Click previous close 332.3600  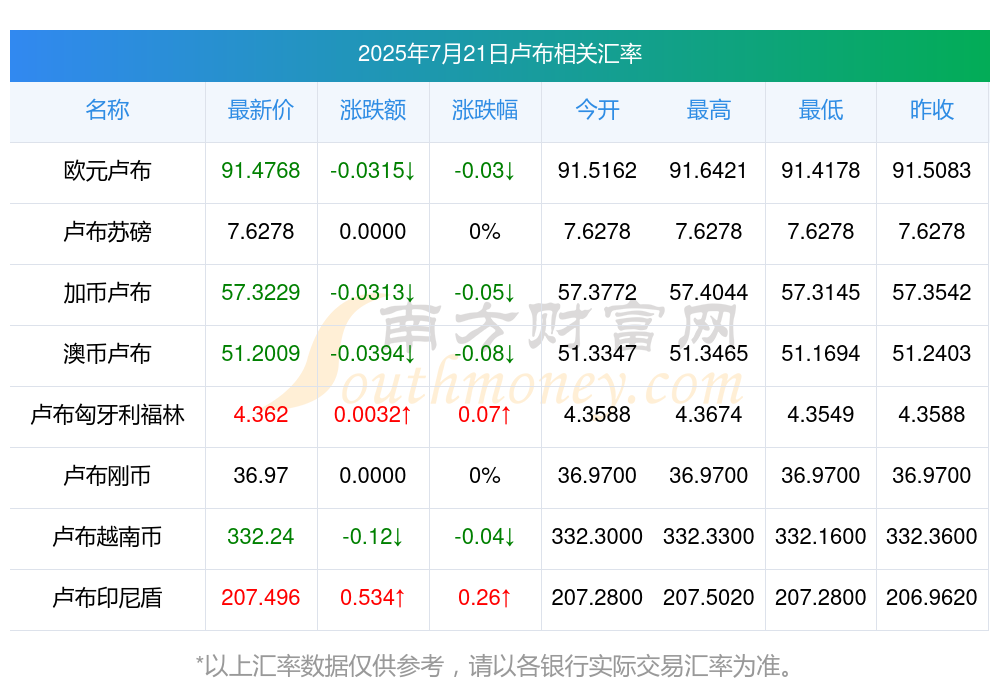pyautogui.click(x=932, y=536)
